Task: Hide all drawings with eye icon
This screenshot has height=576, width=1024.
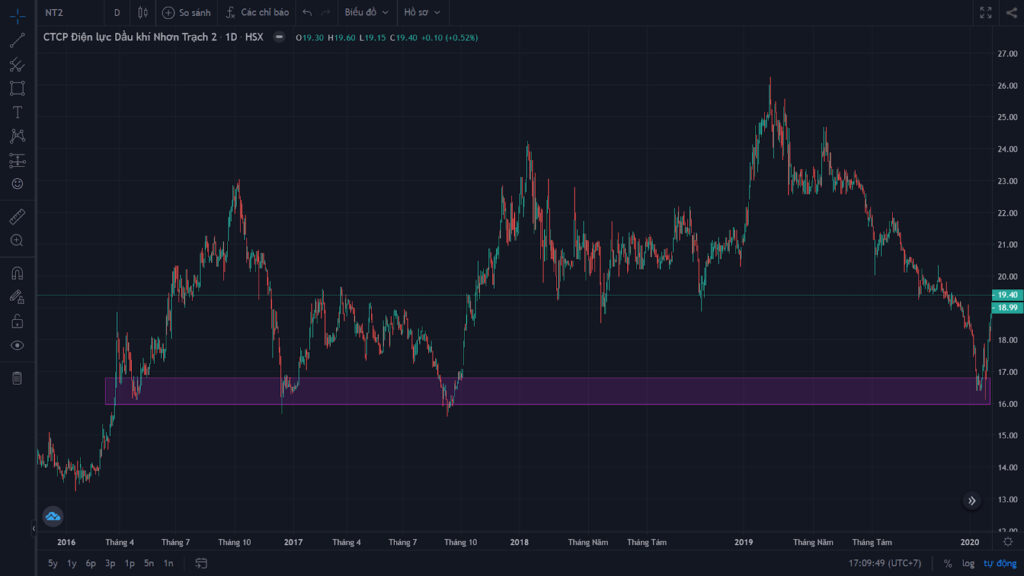Action: [x=18, y=345]
